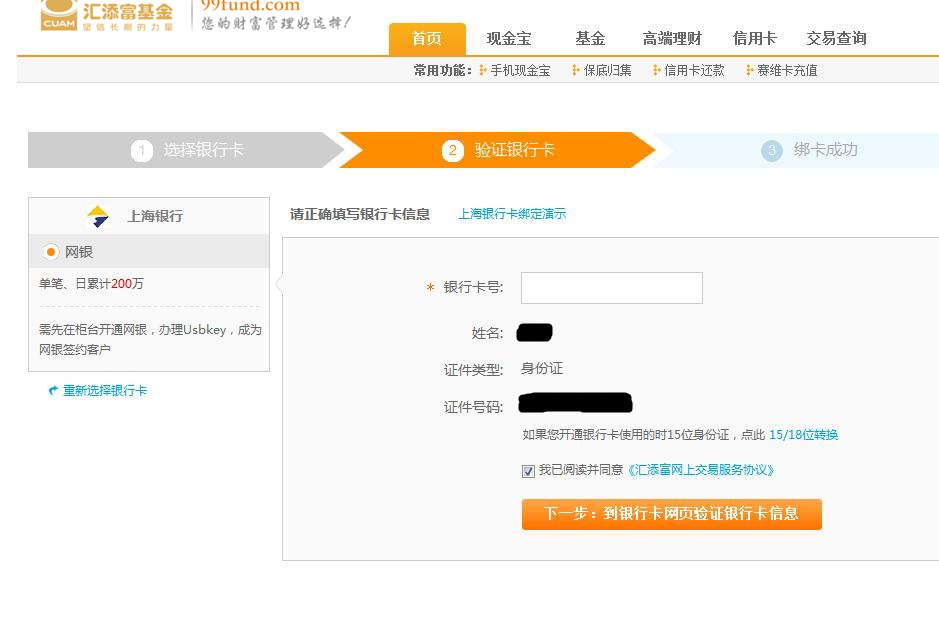The image size is (939, 640).
Task: Open the 信用卡还款 shortcut link
Action: coord(694,71)
